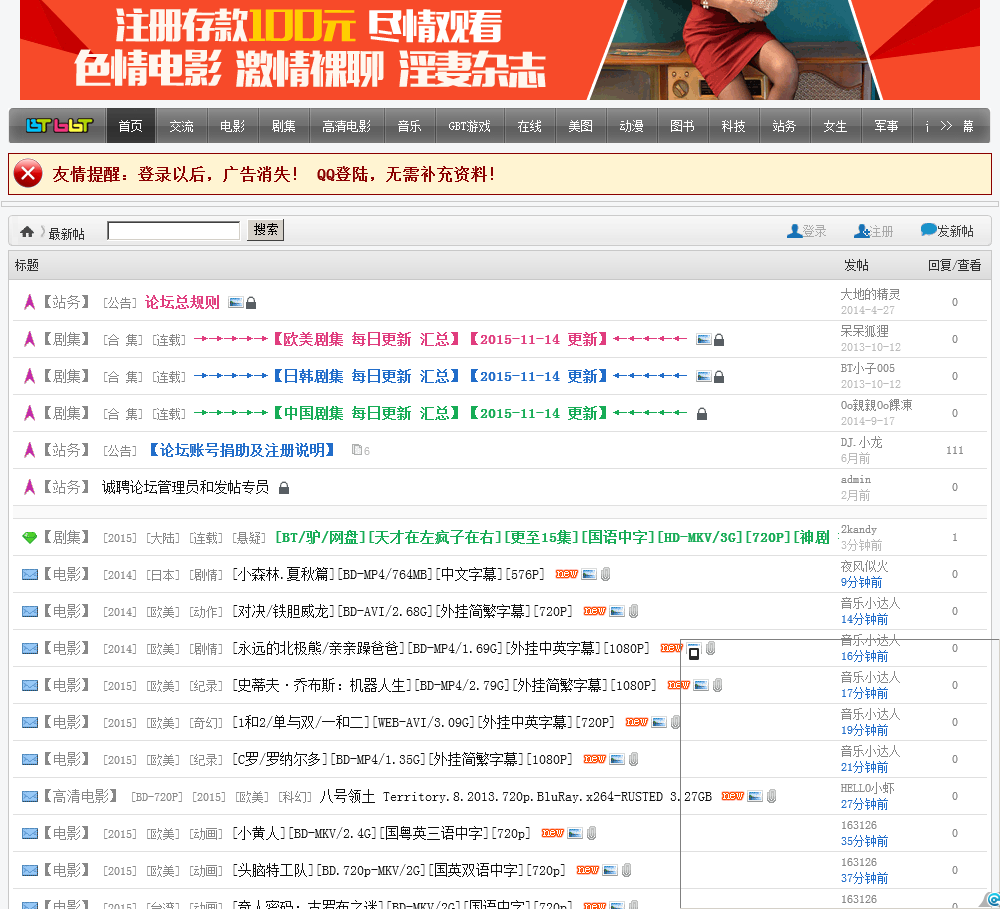1000x909 pixels.
Task: Click the envelope icon of 1和2/单与双 row
Action: pyautogui.click(x=30, y=723)
